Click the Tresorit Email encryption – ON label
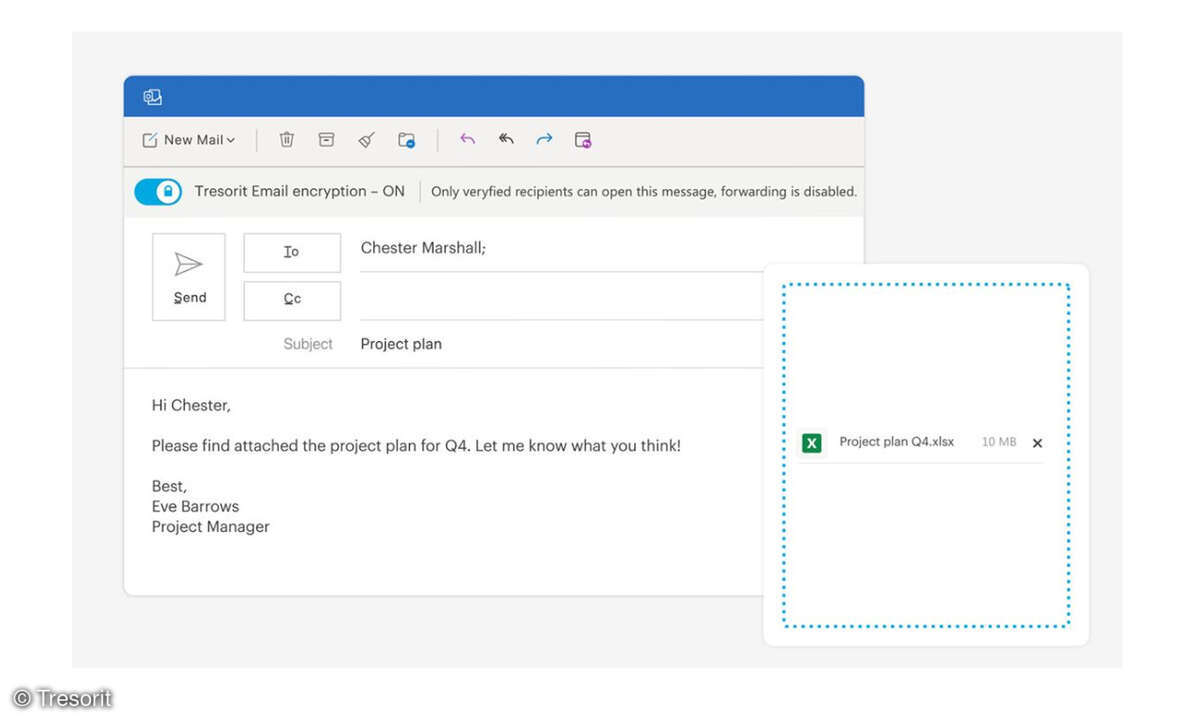 [x=300, y=191]
